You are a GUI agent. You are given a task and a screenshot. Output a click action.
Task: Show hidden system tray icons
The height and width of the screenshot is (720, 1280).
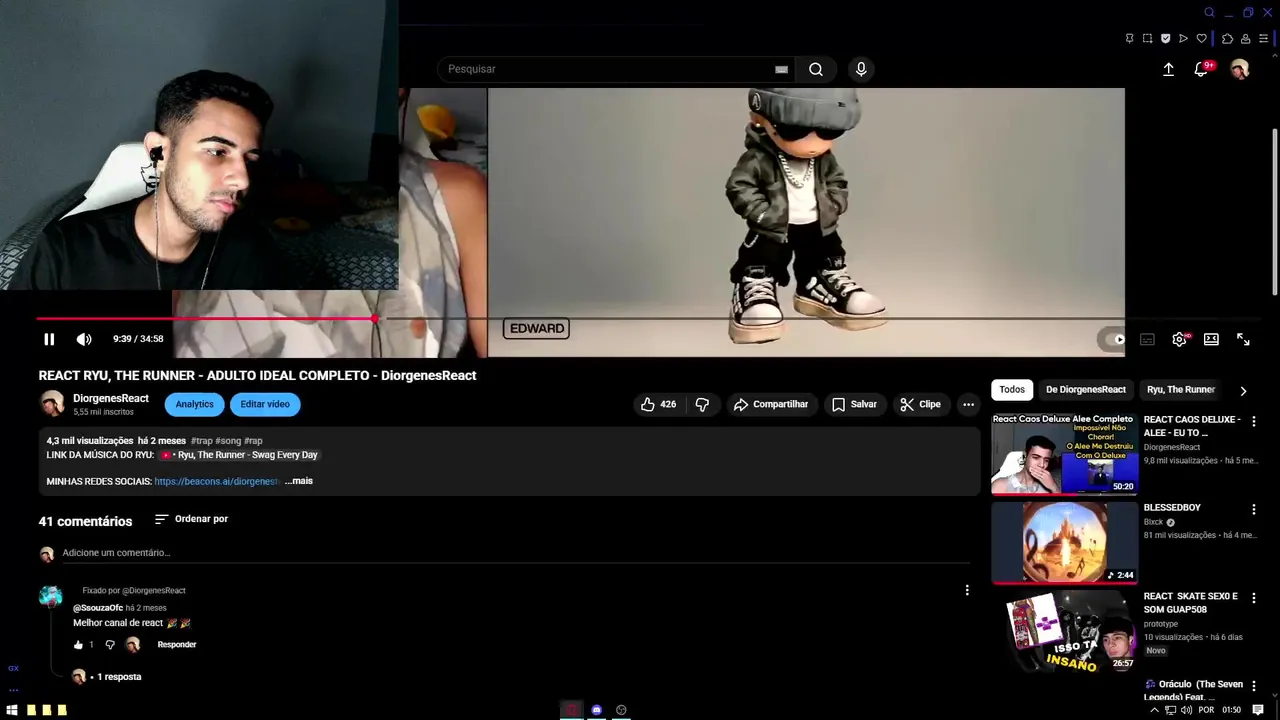[x=1154, y=710]
